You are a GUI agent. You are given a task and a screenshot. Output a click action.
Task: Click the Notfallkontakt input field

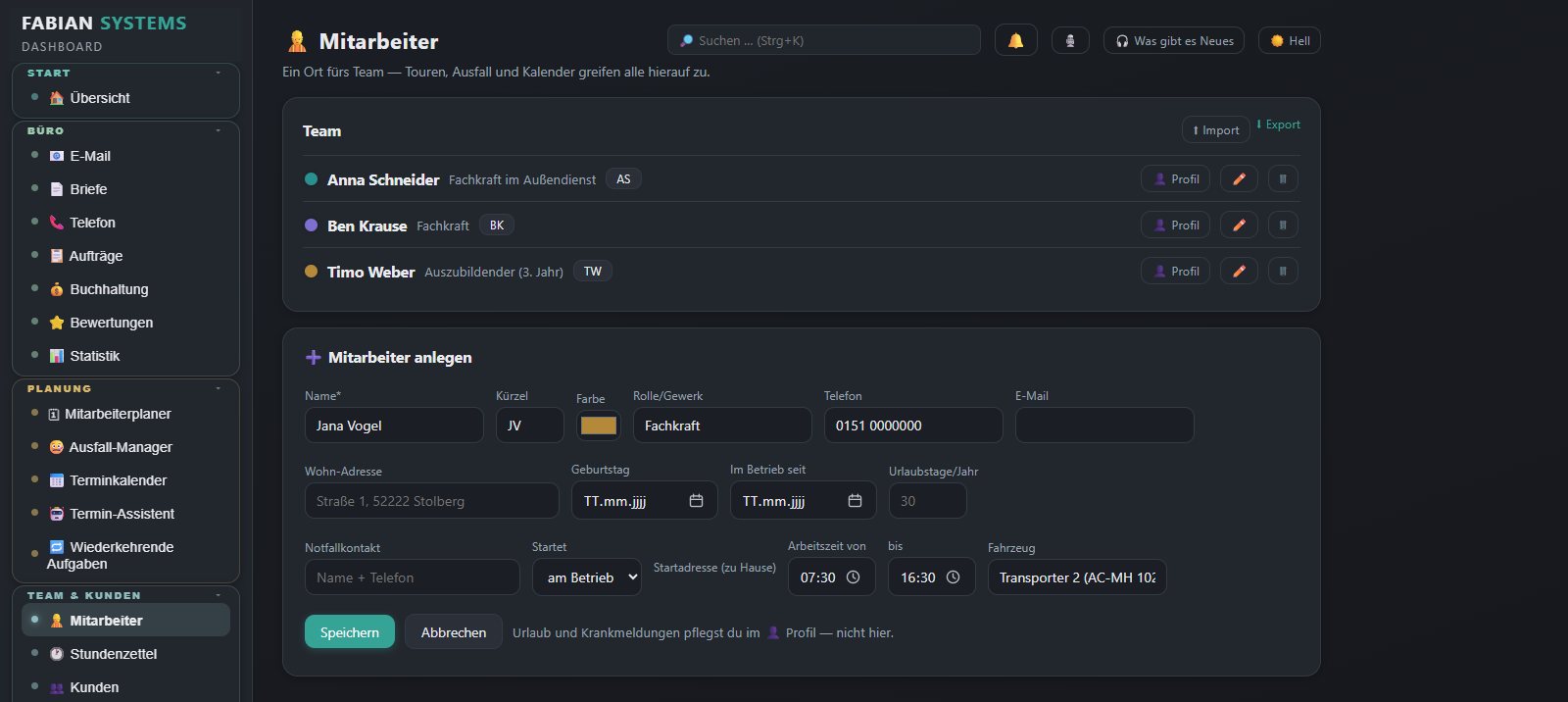click(x=413, y=577)
